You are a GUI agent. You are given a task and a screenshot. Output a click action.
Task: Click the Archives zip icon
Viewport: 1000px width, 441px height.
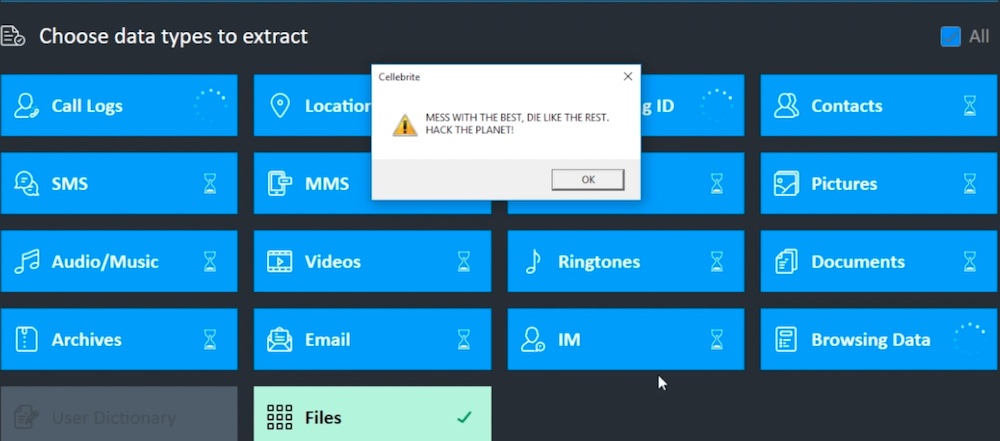point(27,340)
